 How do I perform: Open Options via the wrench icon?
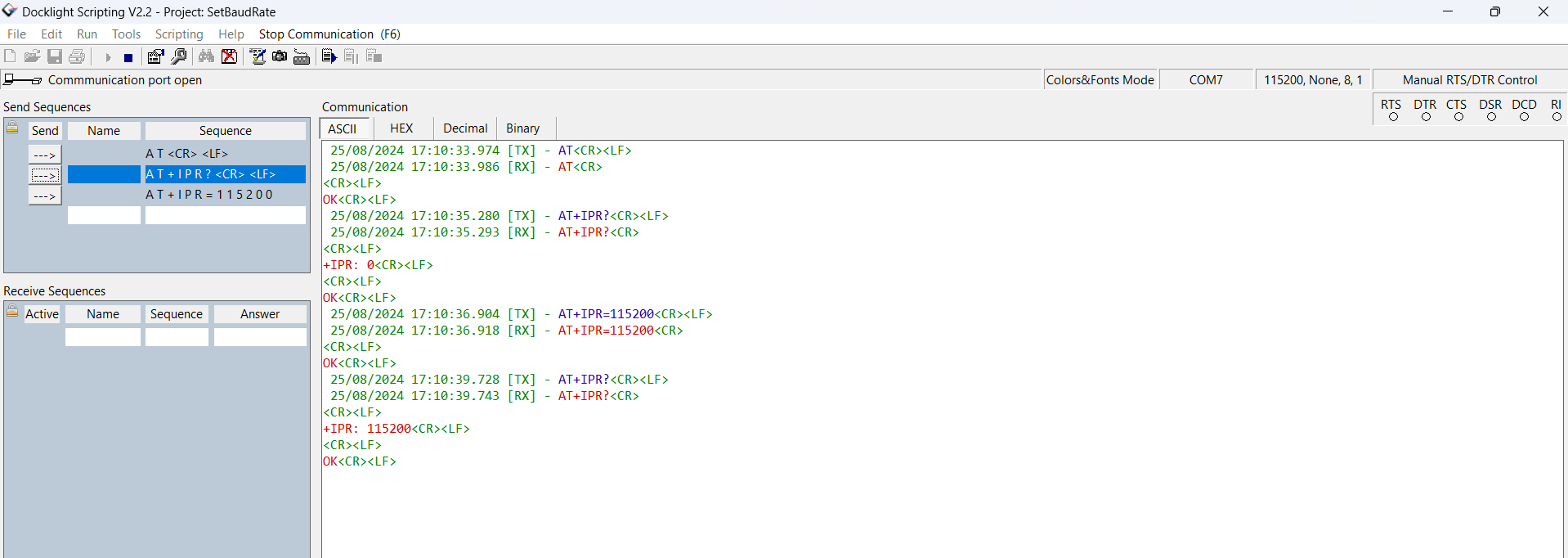click(x=179, y=56)
